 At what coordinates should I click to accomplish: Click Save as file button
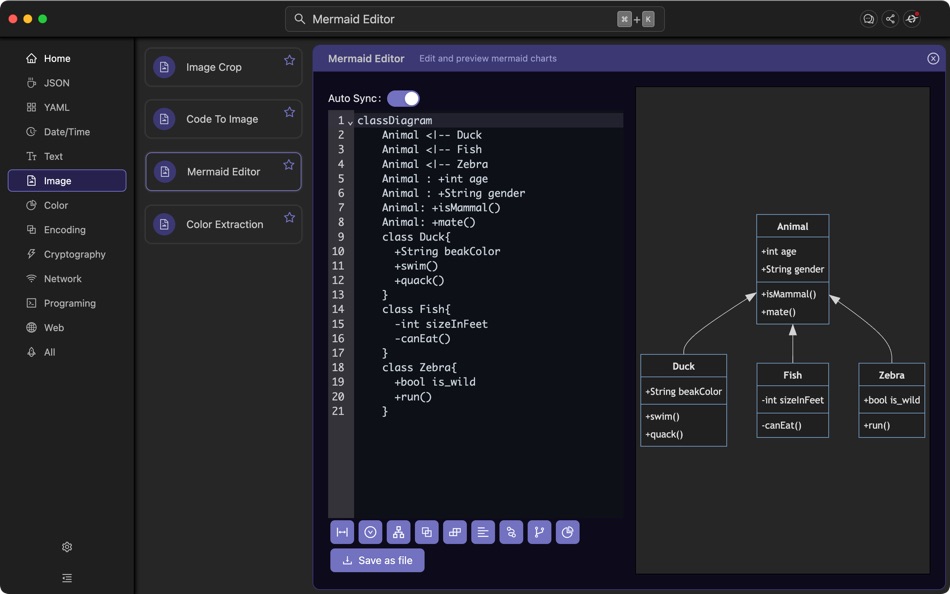point(377,560)
